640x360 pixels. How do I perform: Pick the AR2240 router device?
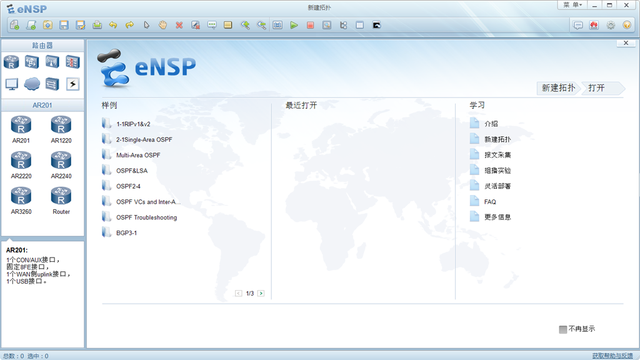[61, 164]
